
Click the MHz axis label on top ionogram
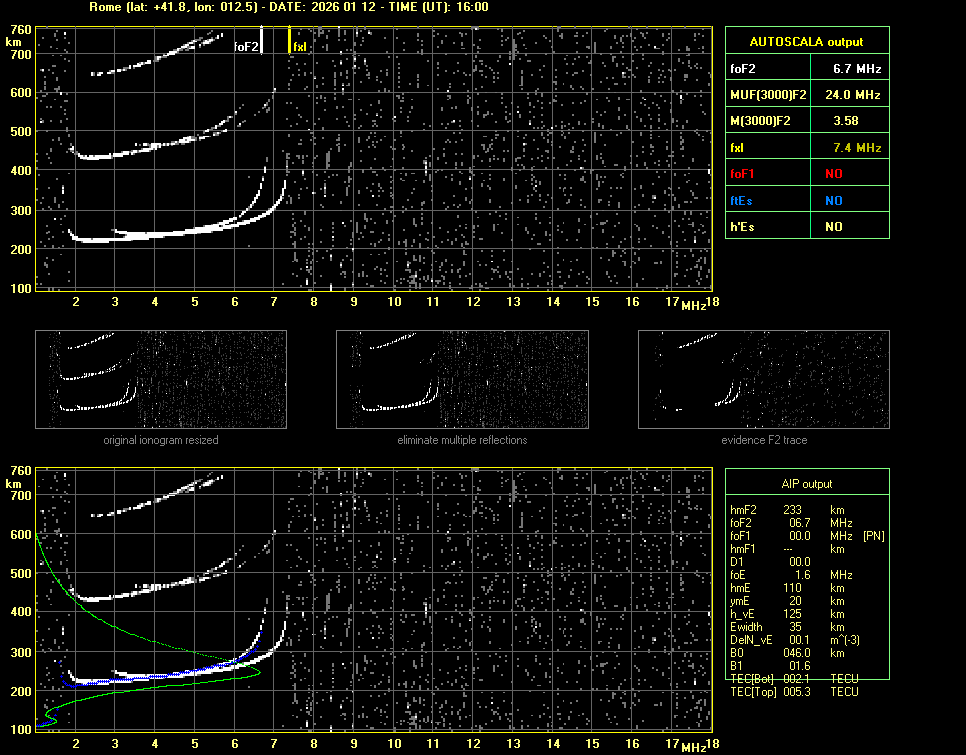click(693, 305)
